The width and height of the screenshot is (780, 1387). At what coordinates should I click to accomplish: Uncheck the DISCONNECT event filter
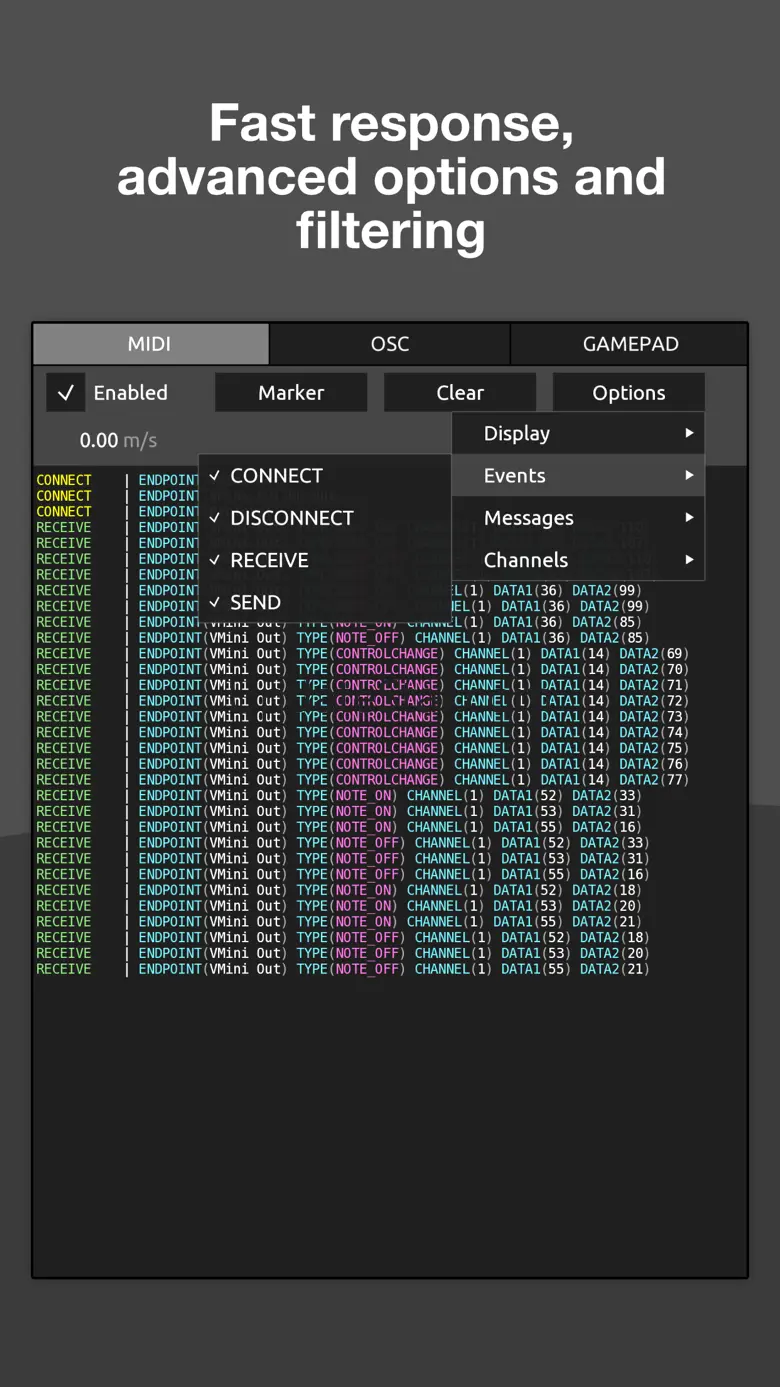pos(324,518)
